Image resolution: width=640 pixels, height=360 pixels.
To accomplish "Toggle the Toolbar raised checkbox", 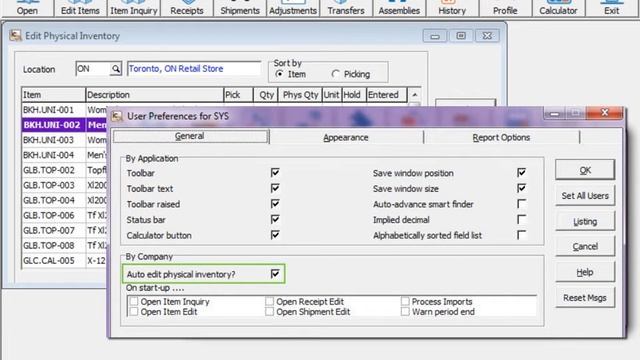I will (275, 204).
